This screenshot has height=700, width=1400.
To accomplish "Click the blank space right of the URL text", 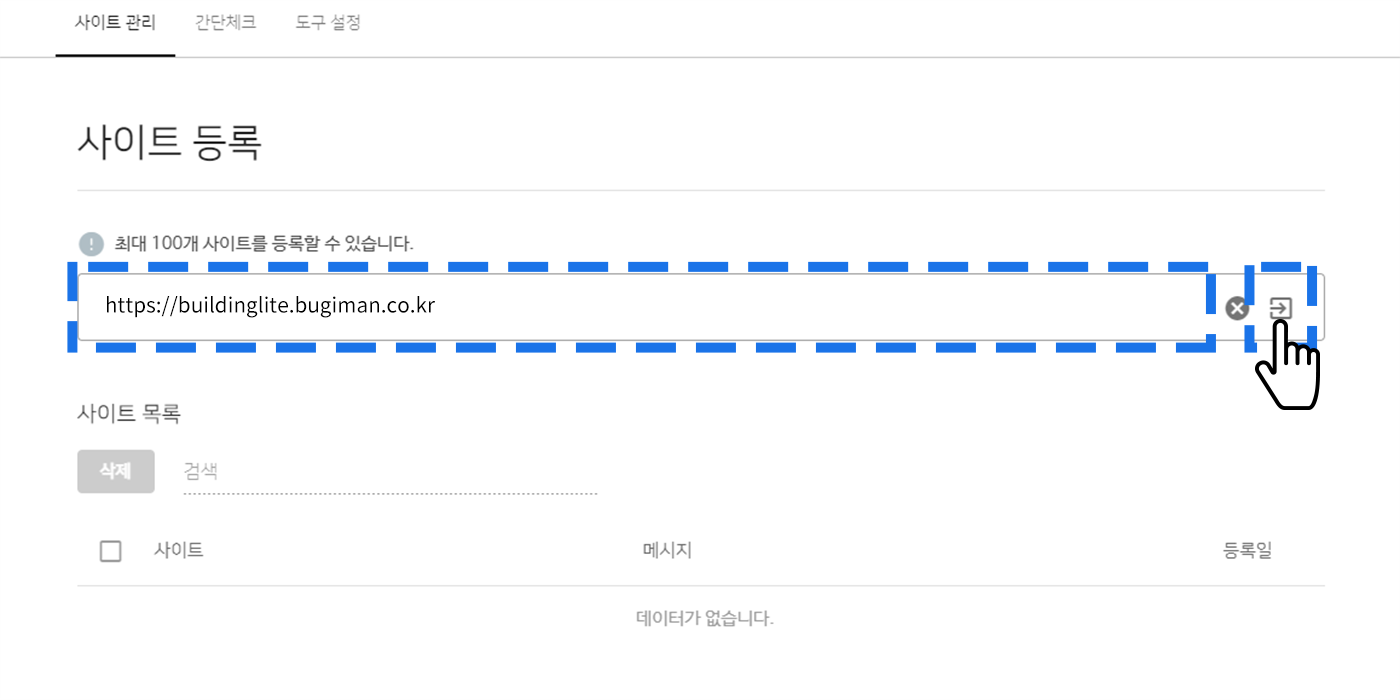I will tap(820, 307).
